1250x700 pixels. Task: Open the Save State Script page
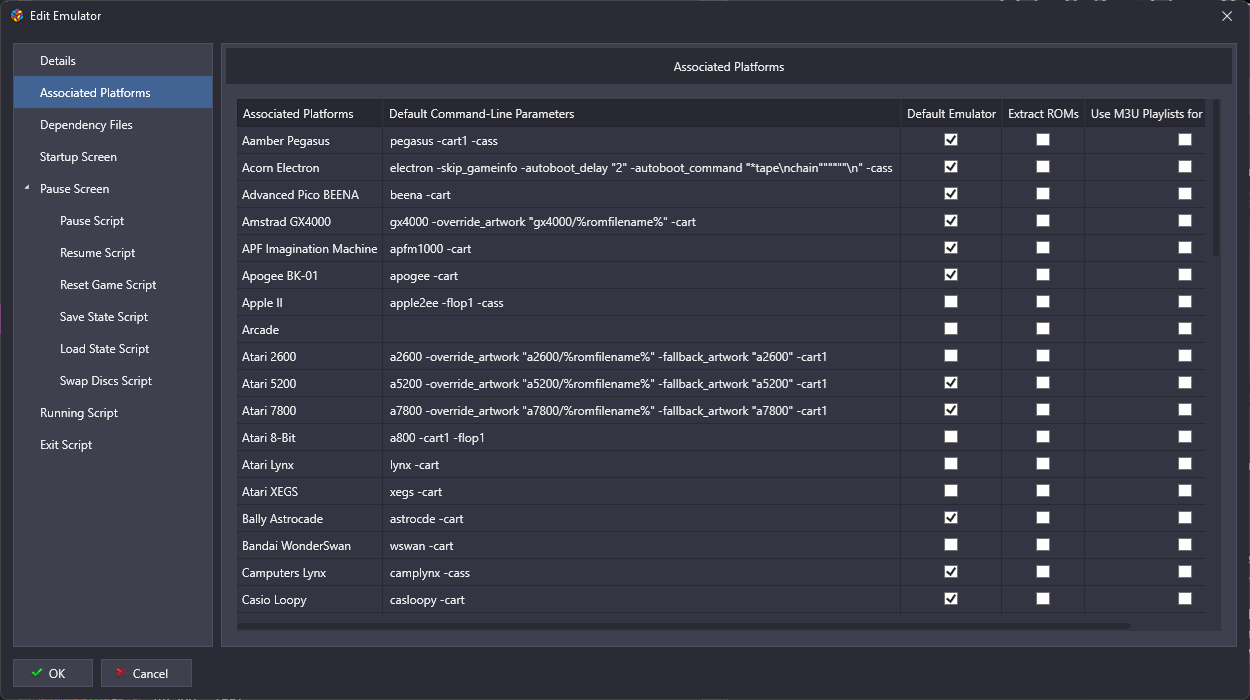(x=104, y=317)
